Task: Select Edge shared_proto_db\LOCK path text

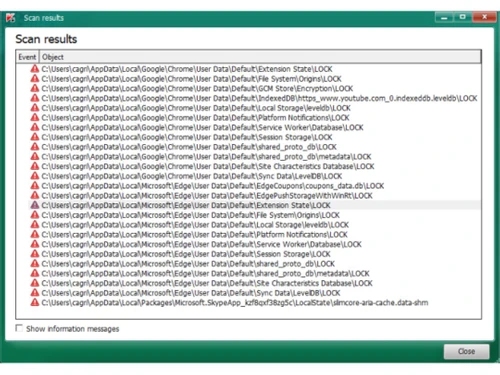Action: pyautogui.click(x=188, y=264)
